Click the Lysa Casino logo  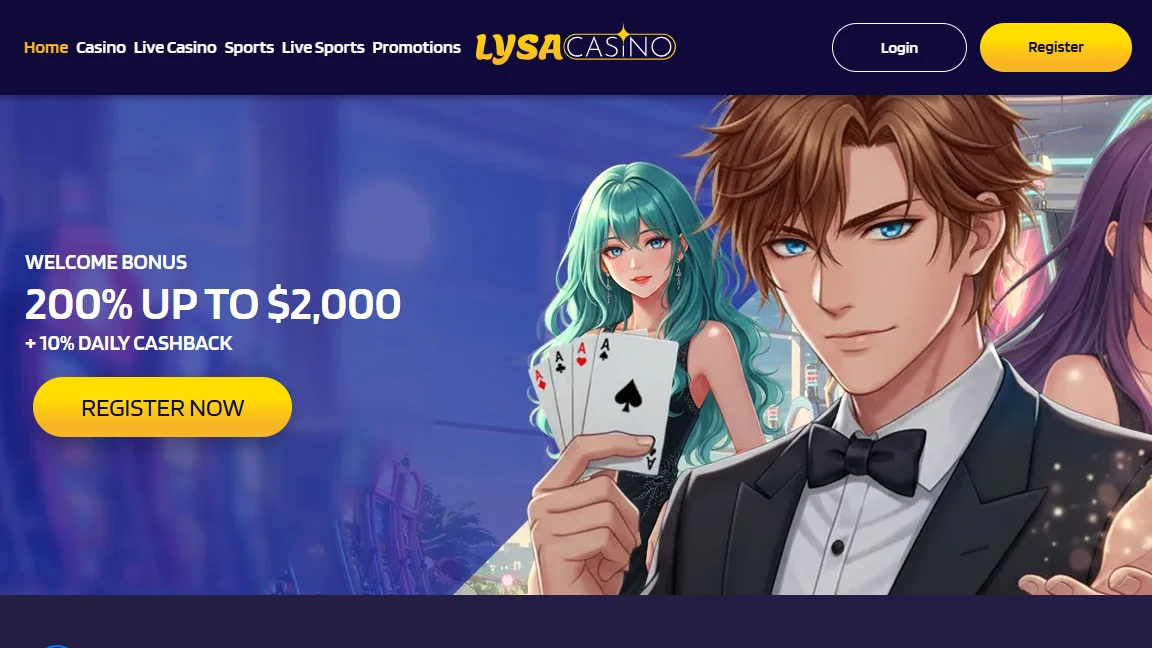(x=575, y=46)
